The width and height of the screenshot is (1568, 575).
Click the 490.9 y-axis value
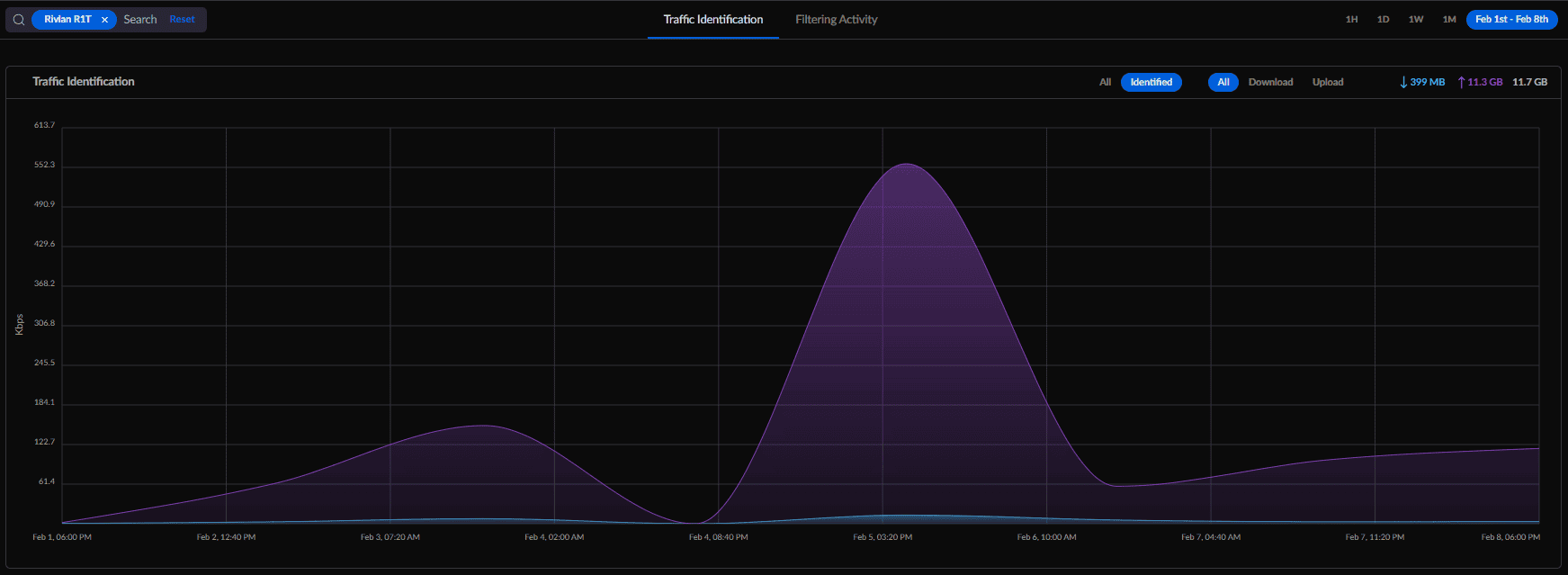pos(44,204)
